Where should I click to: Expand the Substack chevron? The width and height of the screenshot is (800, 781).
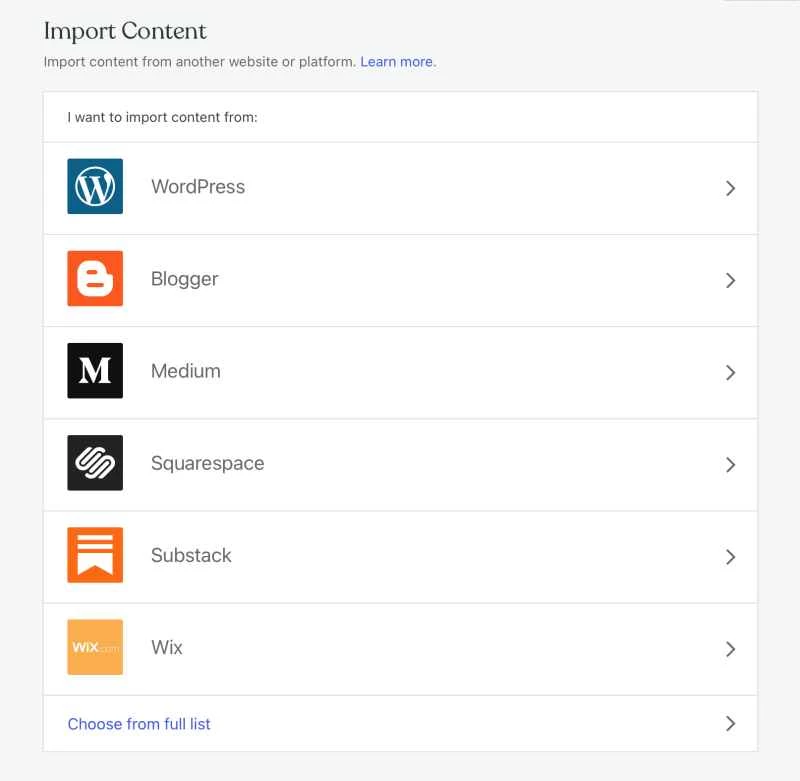[x=730, y=557]
